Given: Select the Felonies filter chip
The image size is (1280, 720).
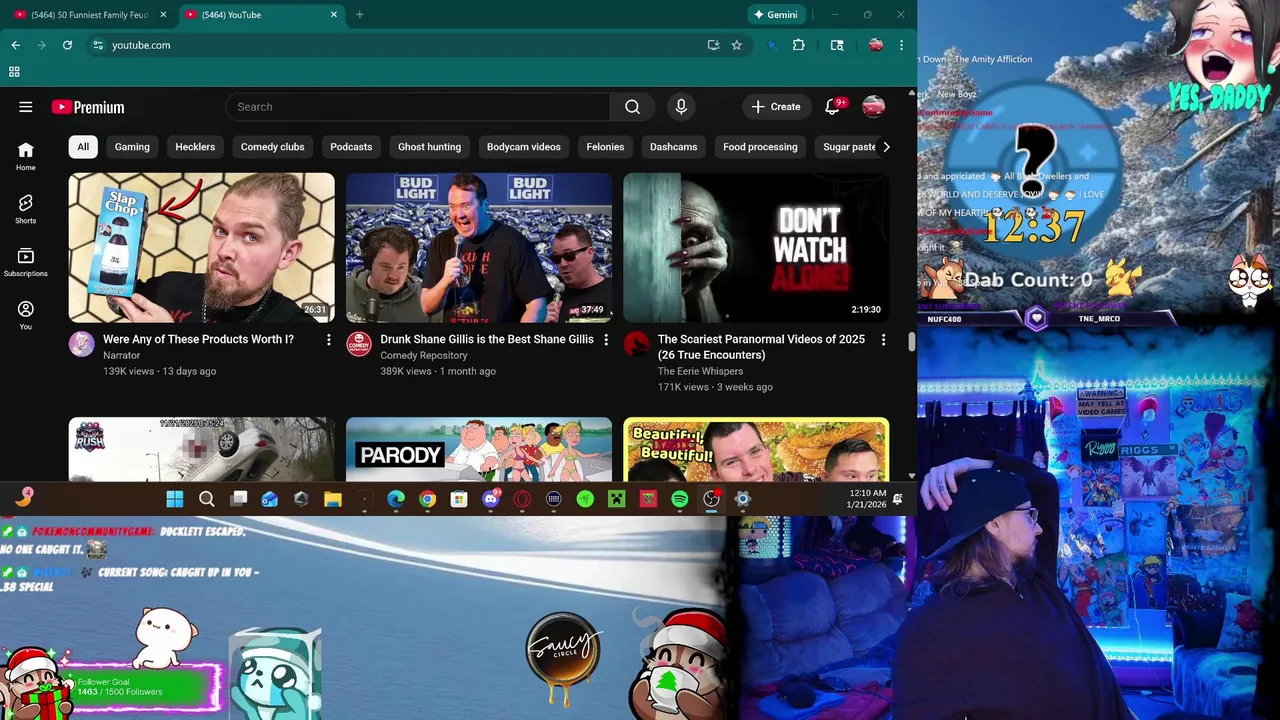Looking at the screenshot, I should click(605, 147).
